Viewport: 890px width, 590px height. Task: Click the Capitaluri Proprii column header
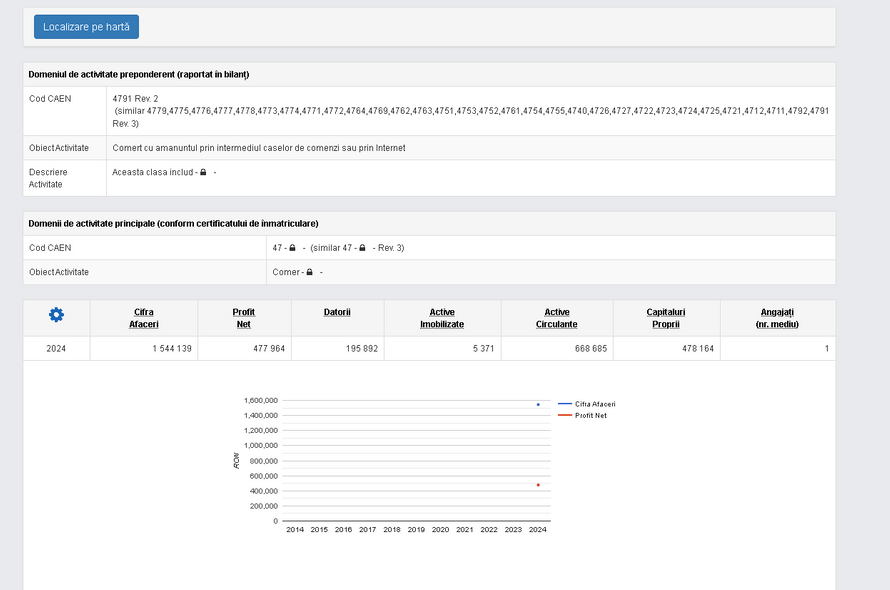(x=666, y=318)
